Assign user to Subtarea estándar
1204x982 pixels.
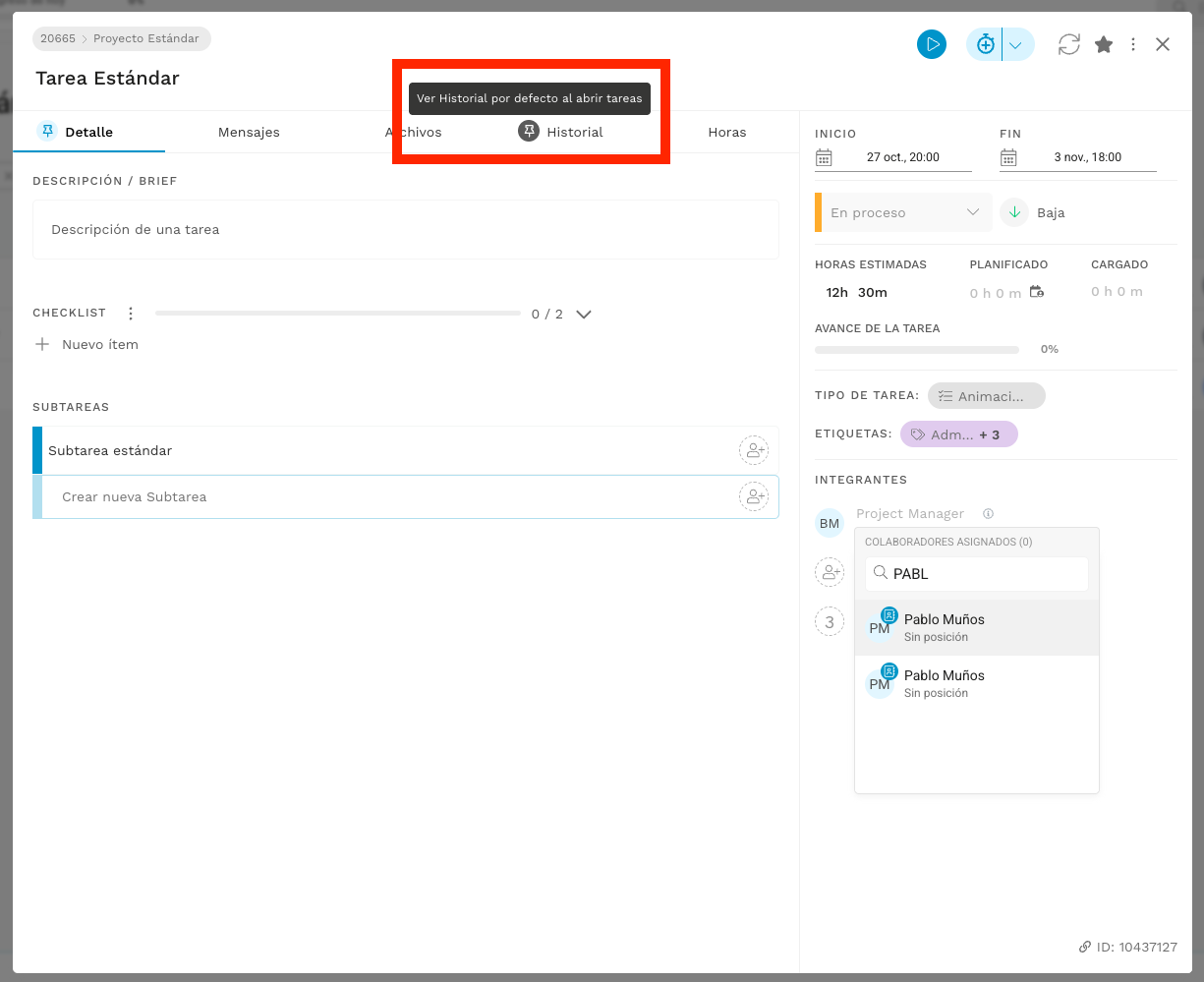[754, 450]
